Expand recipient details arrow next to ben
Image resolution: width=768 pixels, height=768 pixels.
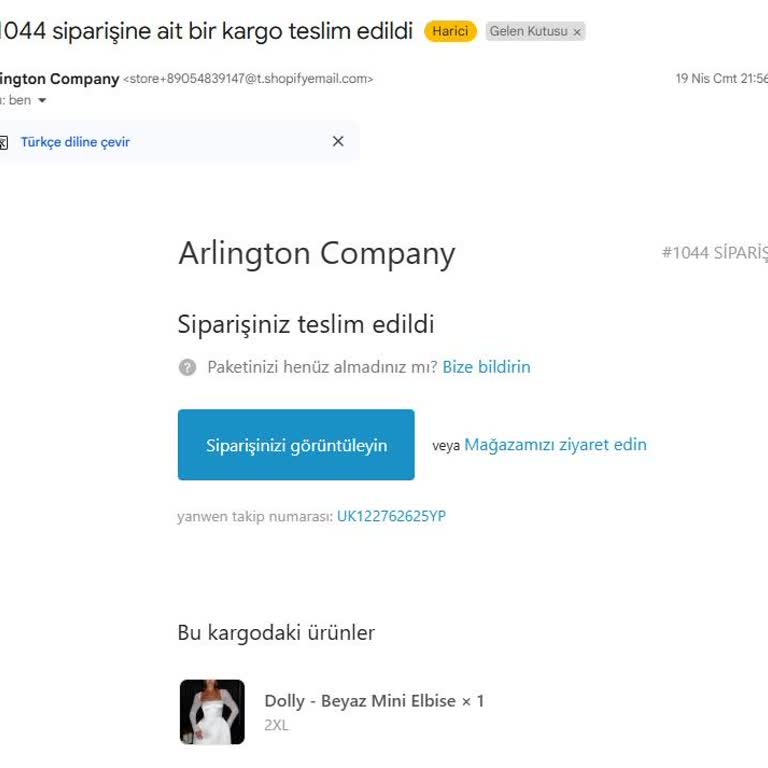tap(42, 100)
